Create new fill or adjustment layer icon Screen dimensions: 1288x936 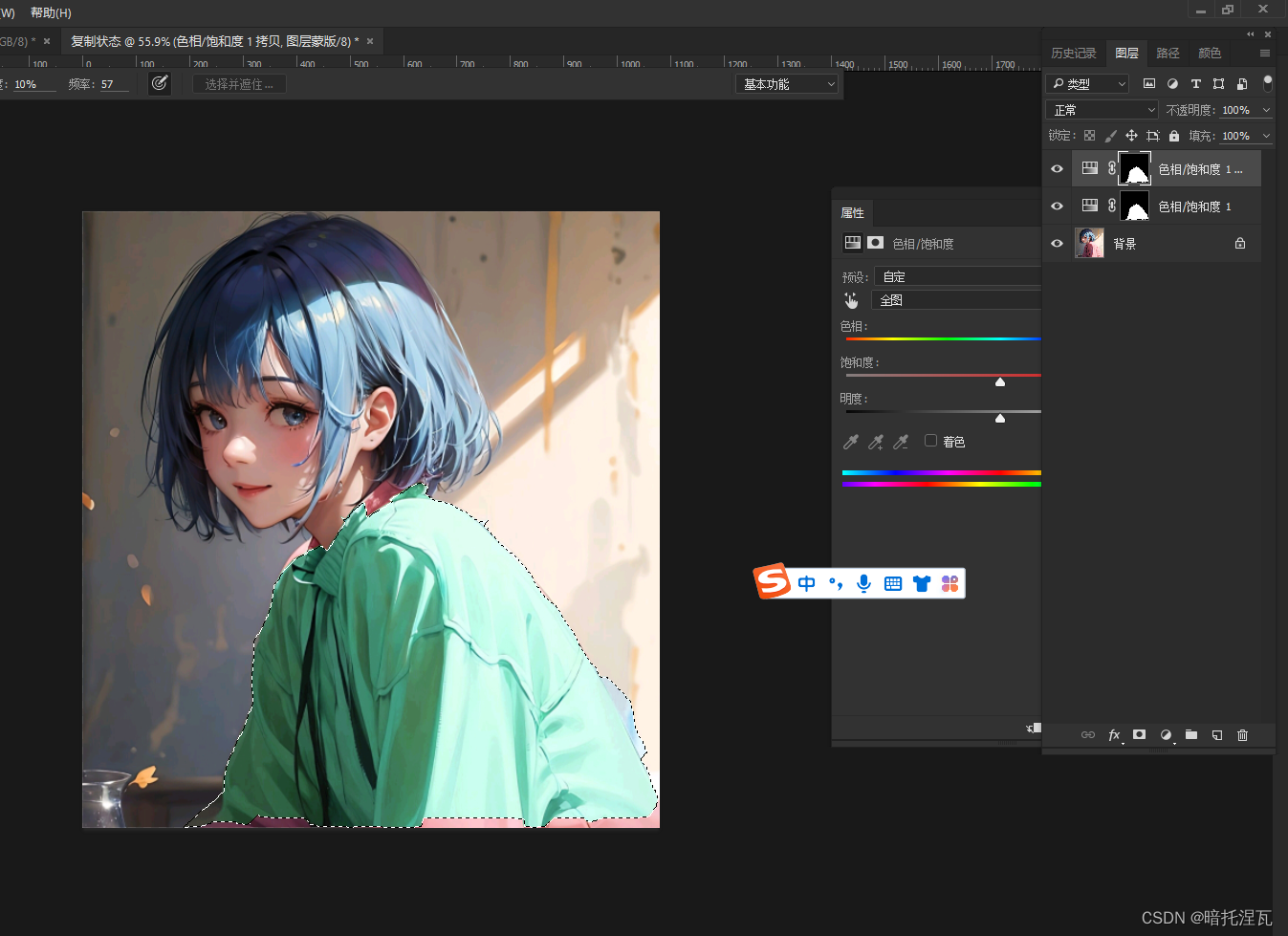1166,735
